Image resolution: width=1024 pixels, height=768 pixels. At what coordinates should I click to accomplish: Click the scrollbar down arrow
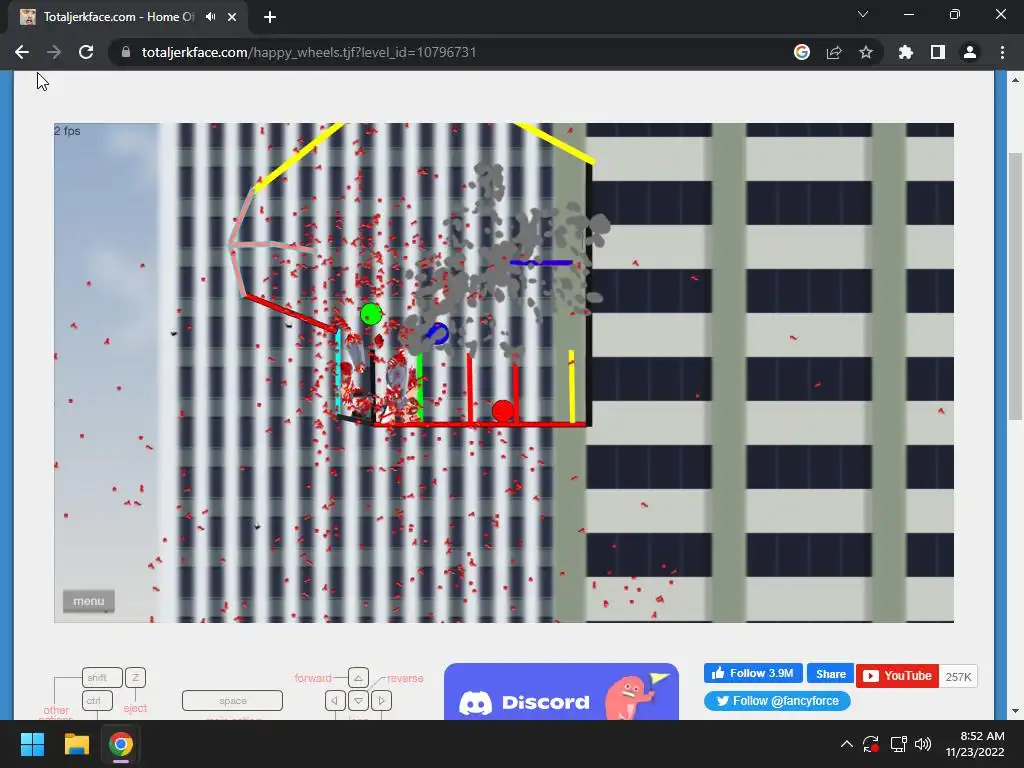coord(1015,711)
